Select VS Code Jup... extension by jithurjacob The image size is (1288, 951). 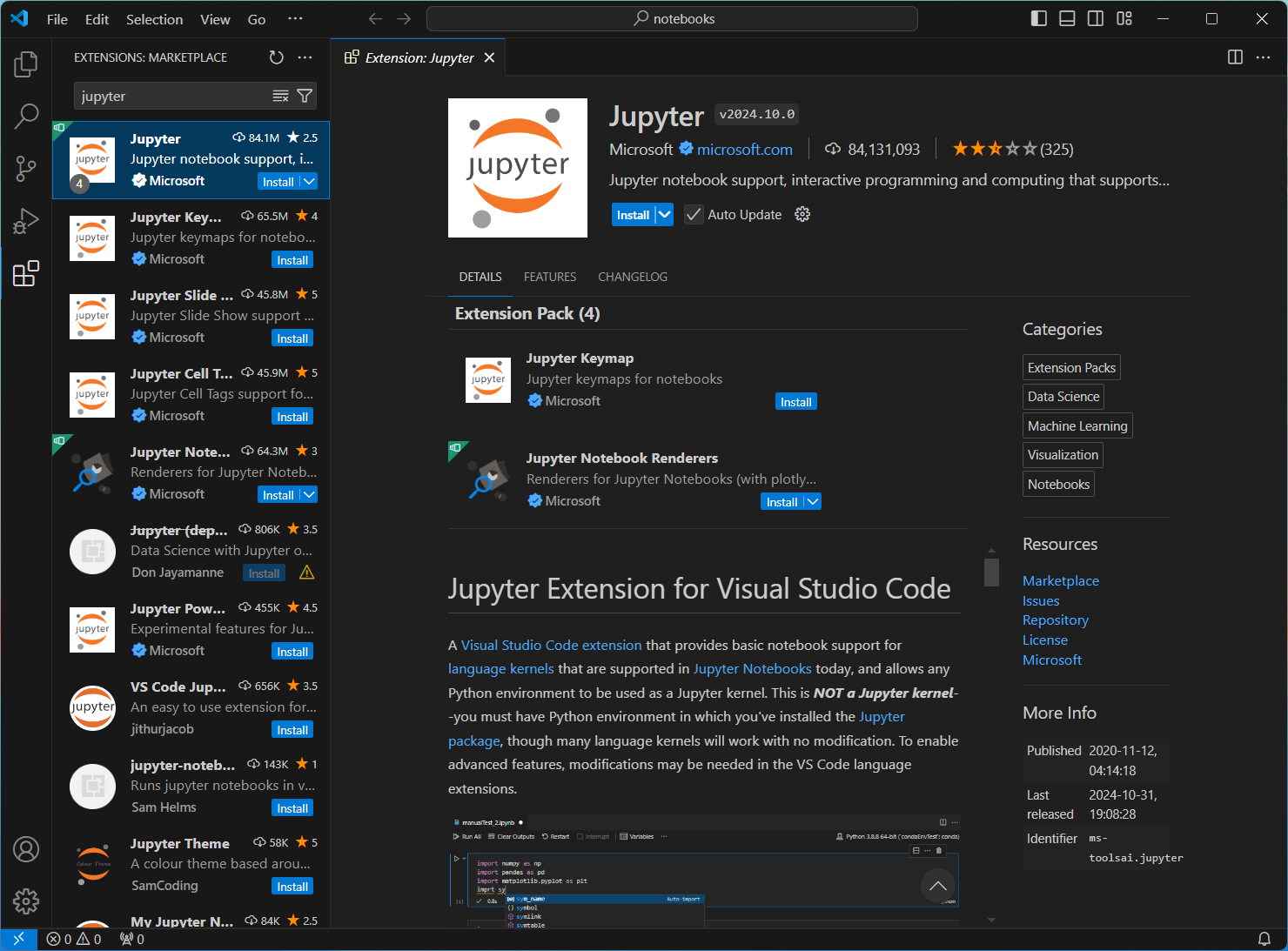[x=191, y=708]
